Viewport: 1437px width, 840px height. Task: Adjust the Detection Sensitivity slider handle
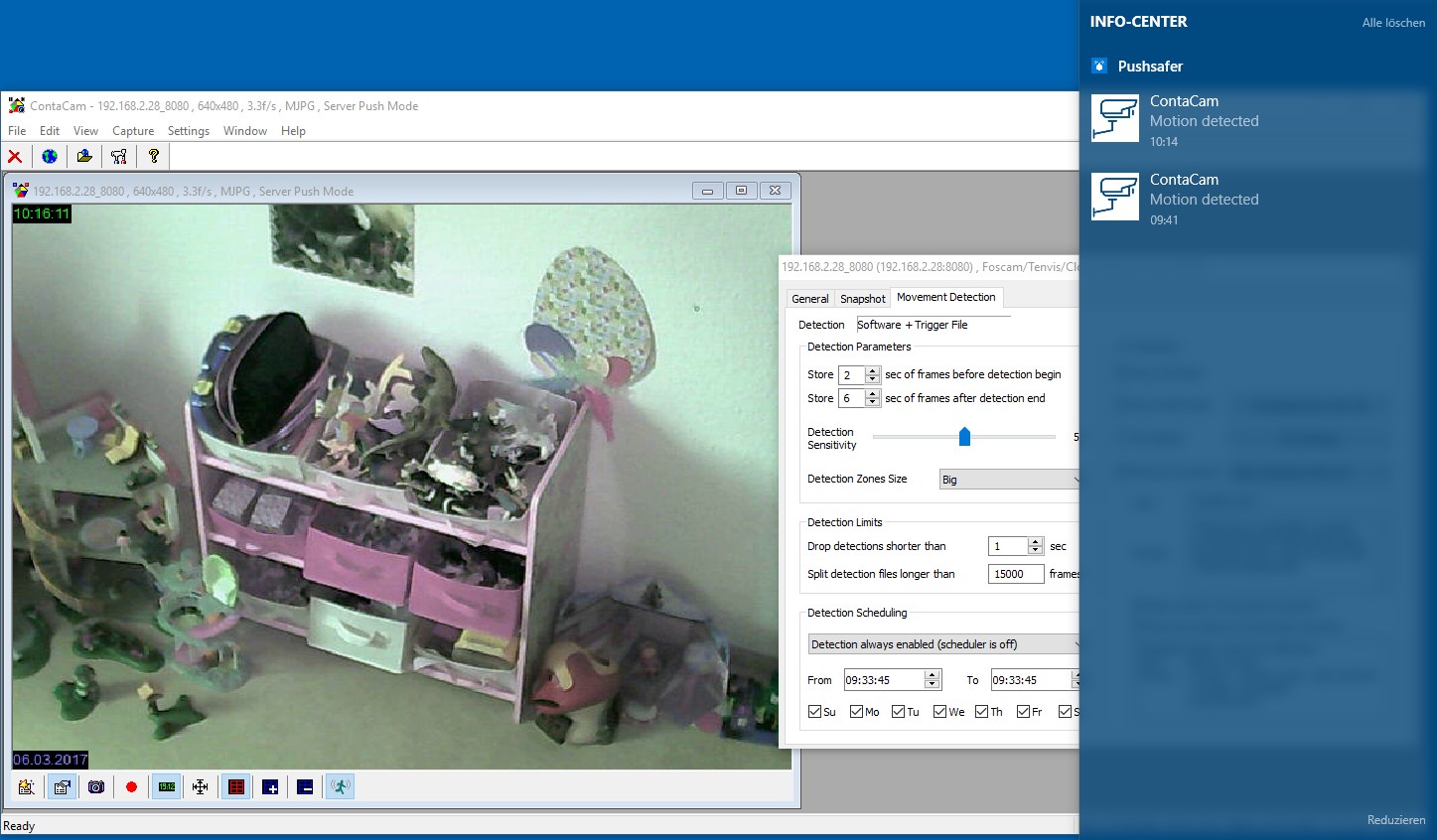964,436
